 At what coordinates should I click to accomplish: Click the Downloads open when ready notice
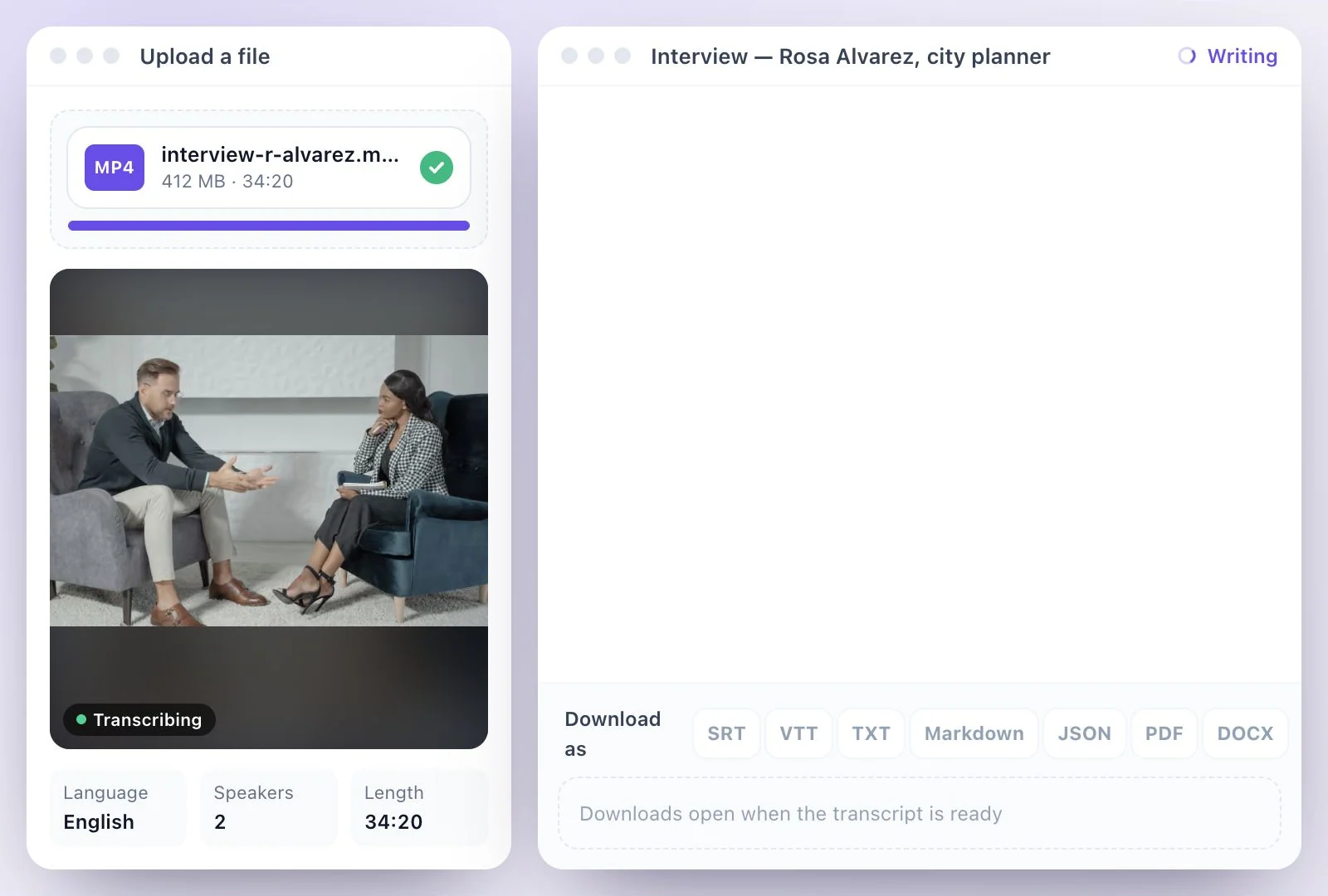pyautogui.click(x=920, y=813)
